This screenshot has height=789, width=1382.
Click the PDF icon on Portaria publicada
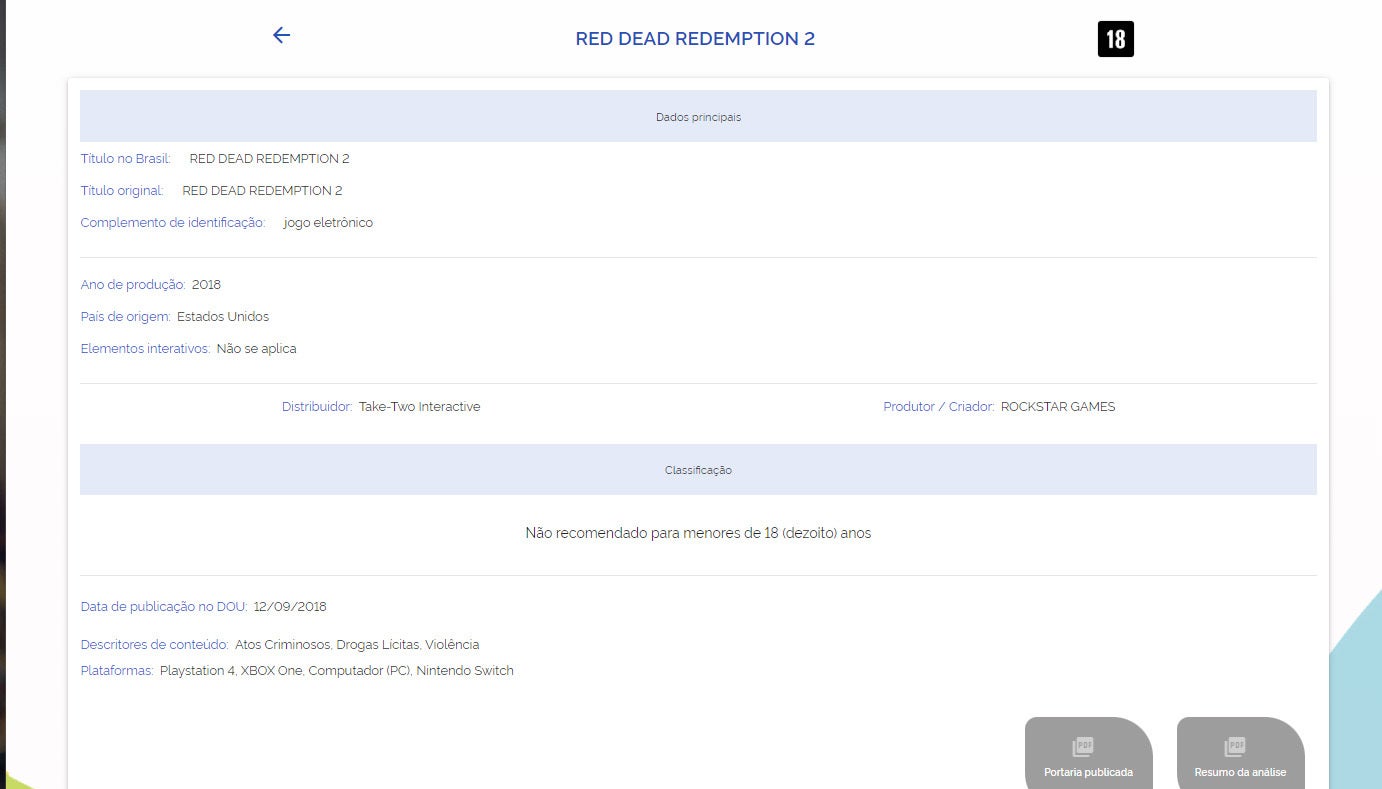pyautogui.click(x=1082, y=746)
